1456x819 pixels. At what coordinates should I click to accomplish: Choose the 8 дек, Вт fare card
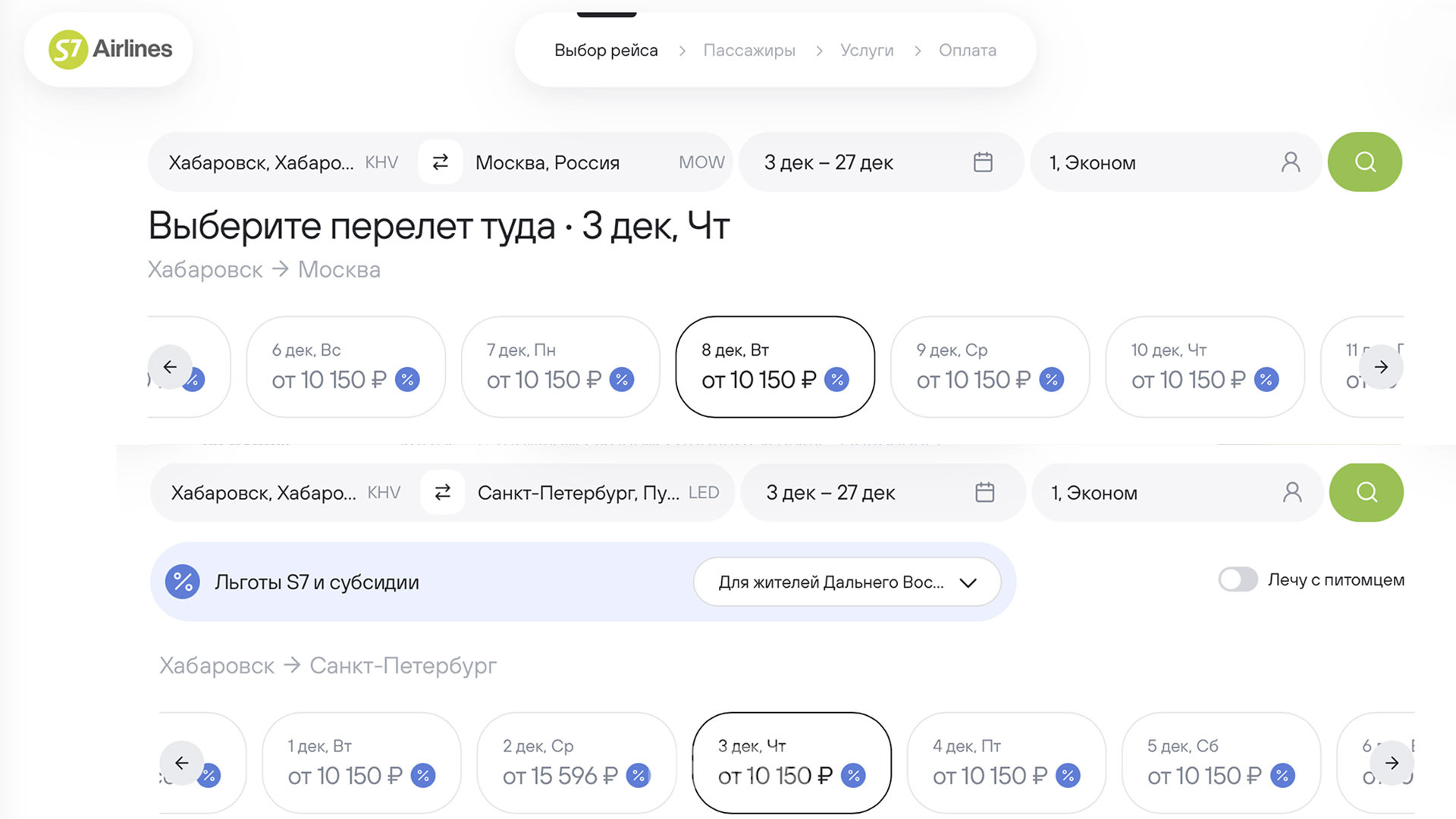click(x=775, y=367)
